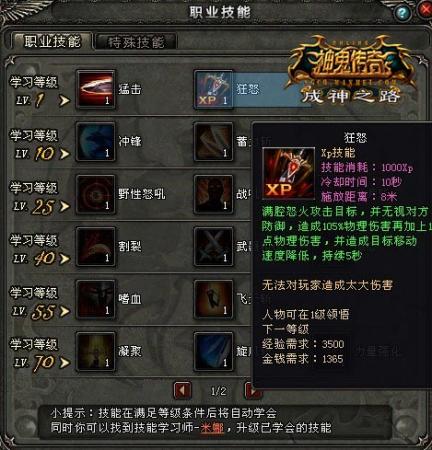Click the arrow next to LV 25

tap(64, 206)
